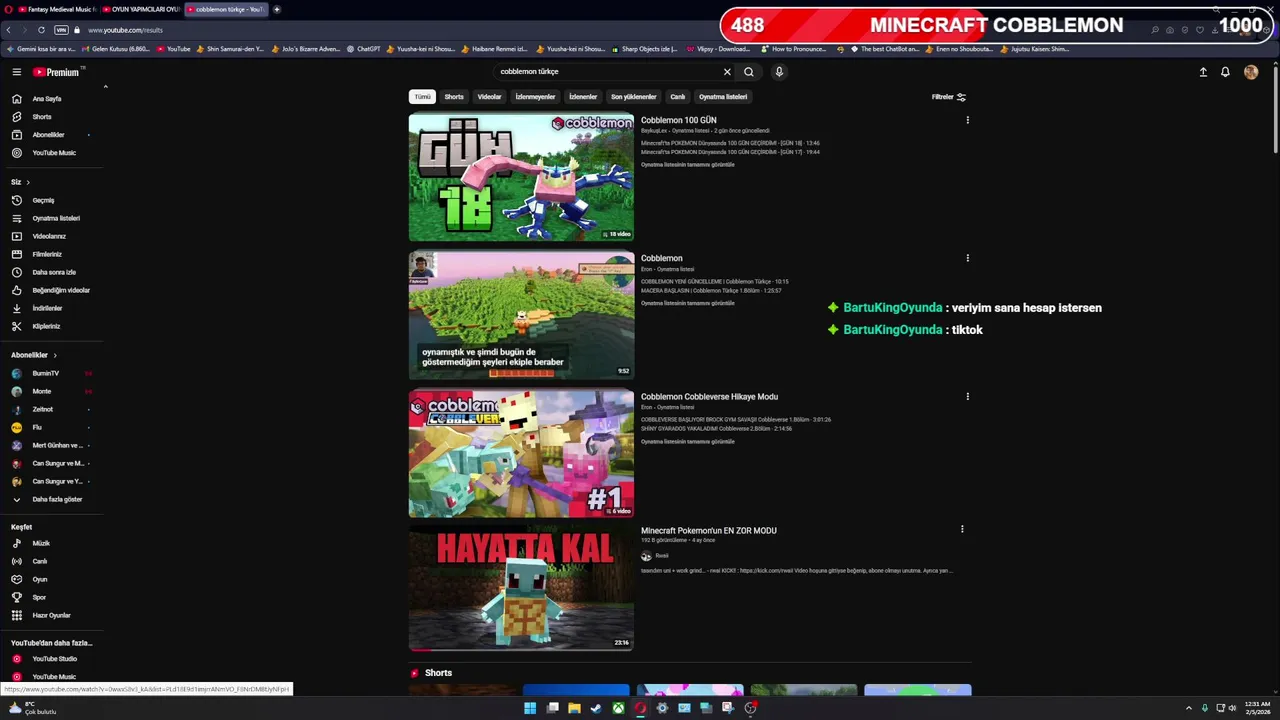Select the Oynatma listeleri filter chip
This screenshot has height=720, width=1280.
click(x=723, y=97)
